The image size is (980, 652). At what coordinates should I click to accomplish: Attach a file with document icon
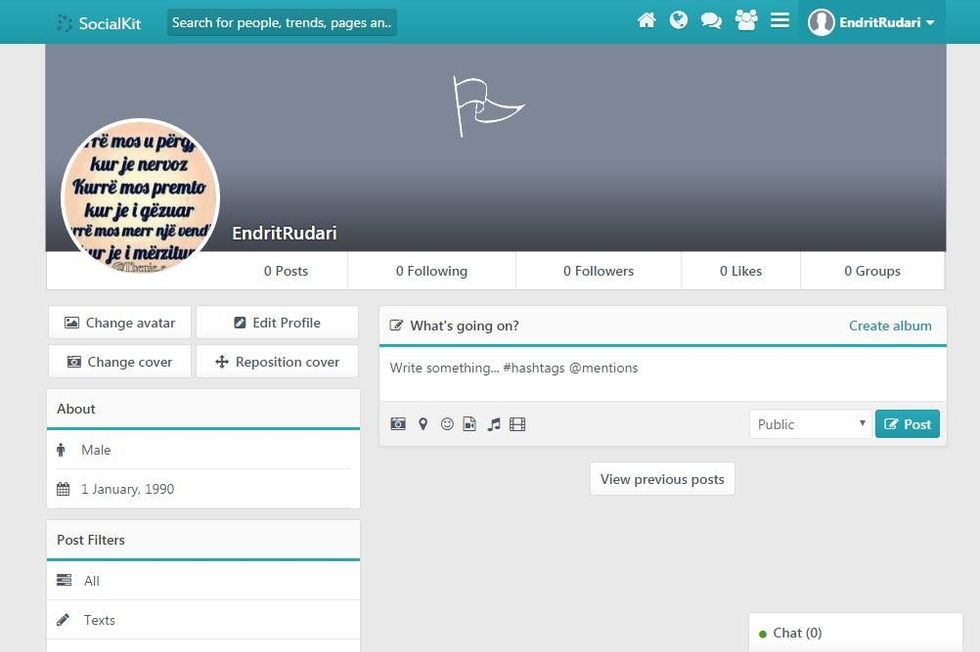click(469, 424)
